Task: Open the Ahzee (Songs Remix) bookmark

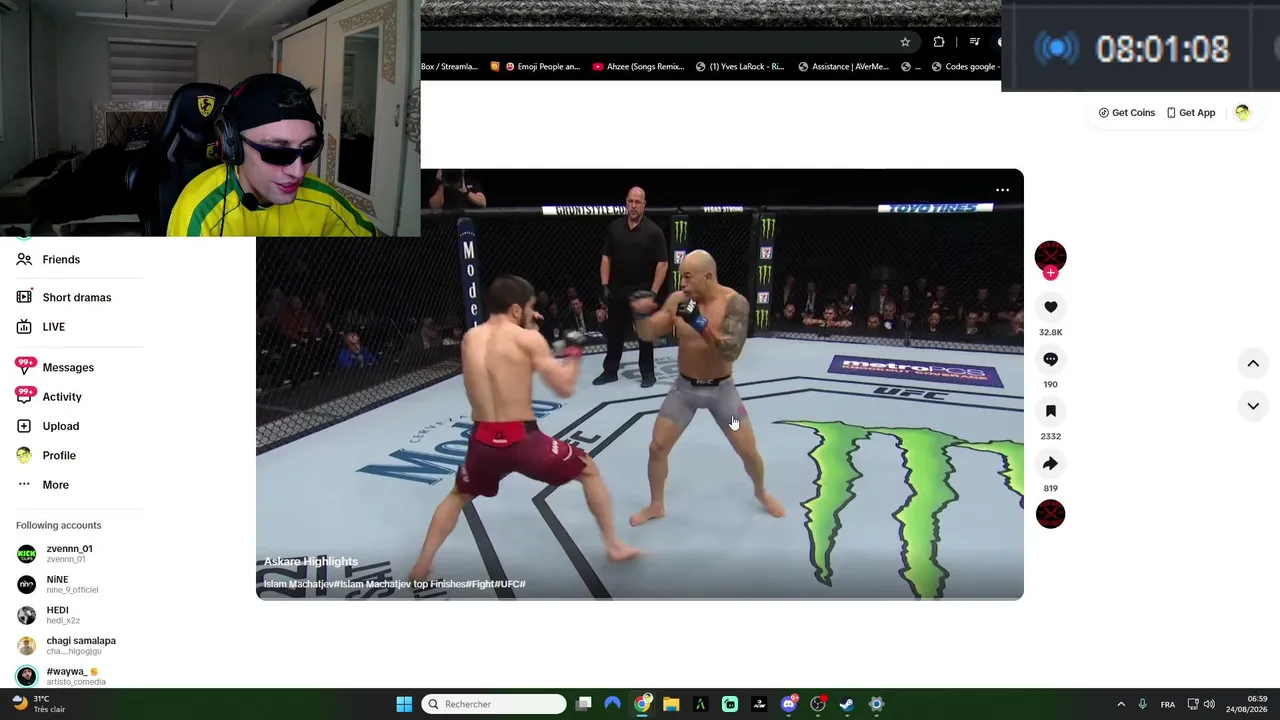Action: (638, 67)
